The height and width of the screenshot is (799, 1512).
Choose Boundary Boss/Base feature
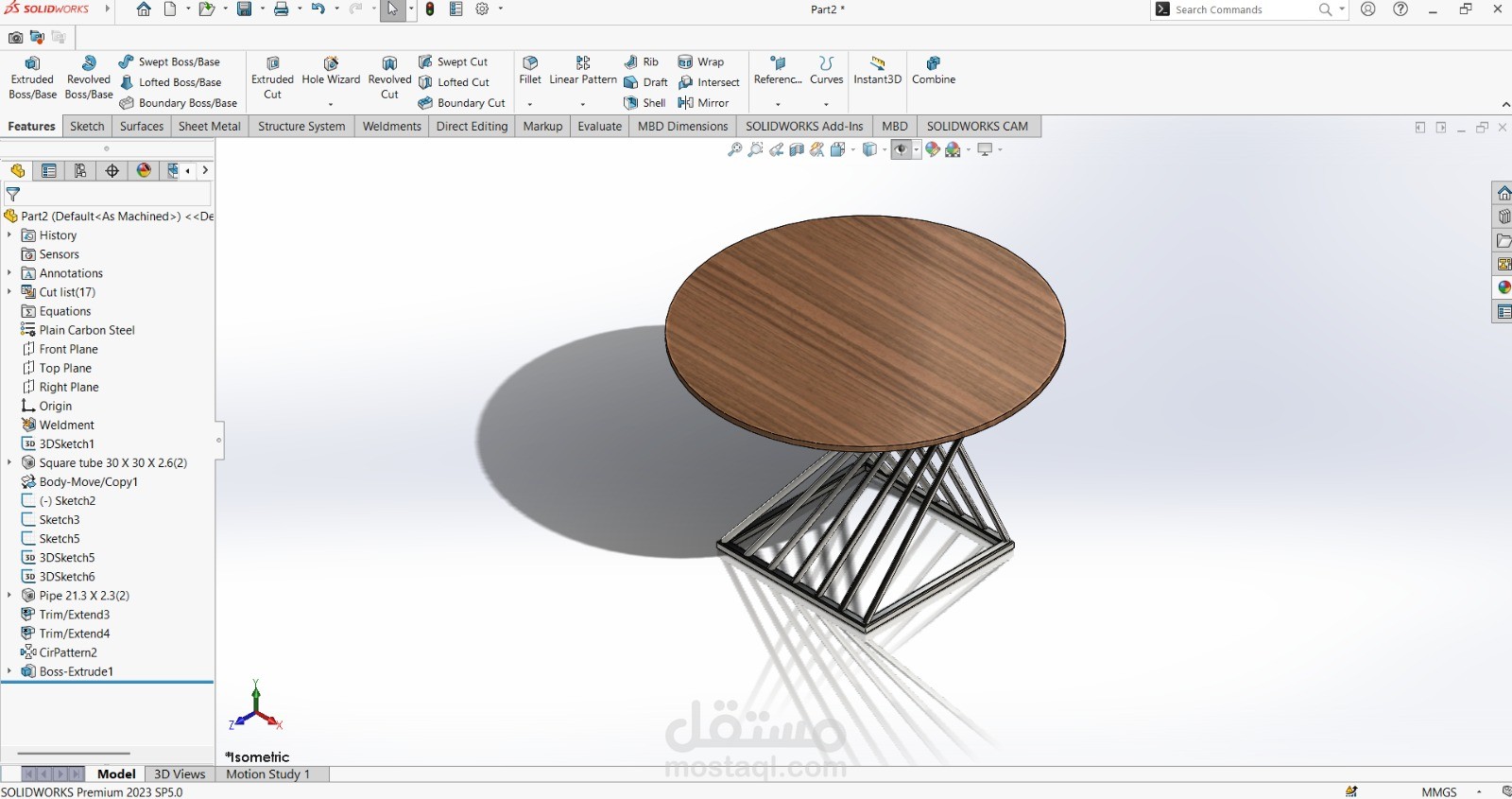[178, 103]
